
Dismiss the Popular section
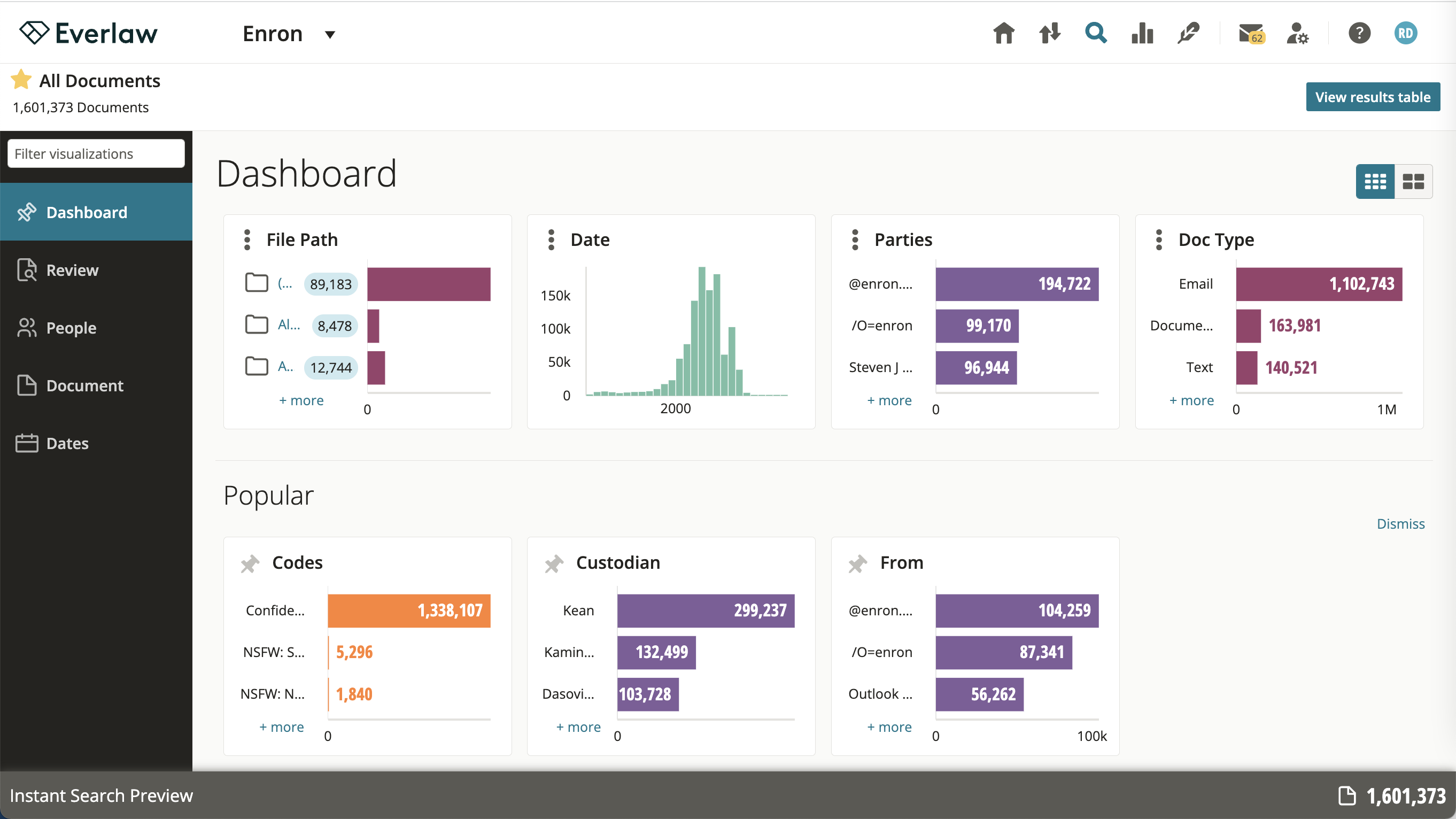(1400, 523)
